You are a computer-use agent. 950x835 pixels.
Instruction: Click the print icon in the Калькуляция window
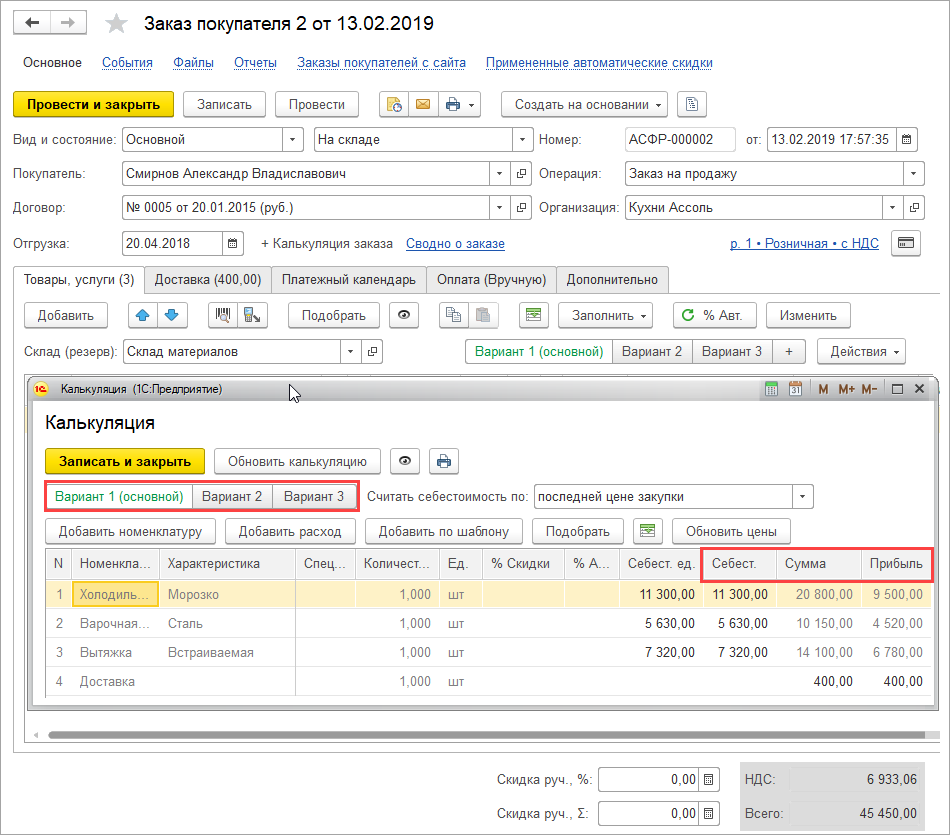pyautogui.click(x=444, y=461)
